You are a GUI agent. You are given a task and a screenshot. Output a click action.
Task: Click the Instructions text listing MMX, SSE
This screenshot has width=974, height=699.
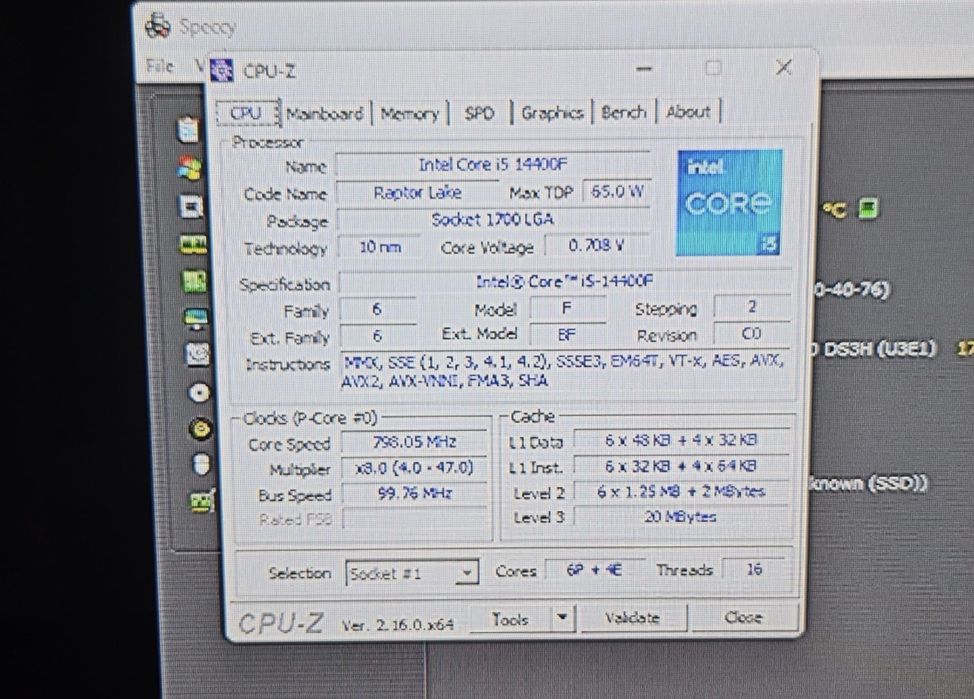(x=564, y=371)
